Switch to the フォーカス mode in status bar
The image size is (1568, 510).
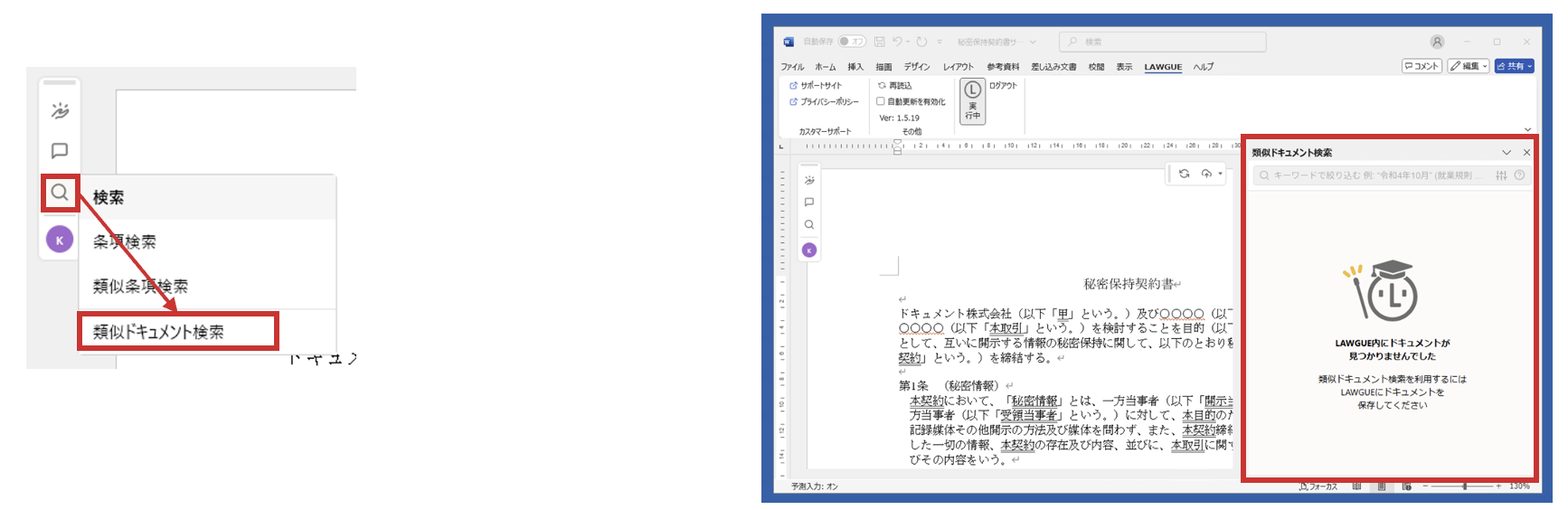1318,486
